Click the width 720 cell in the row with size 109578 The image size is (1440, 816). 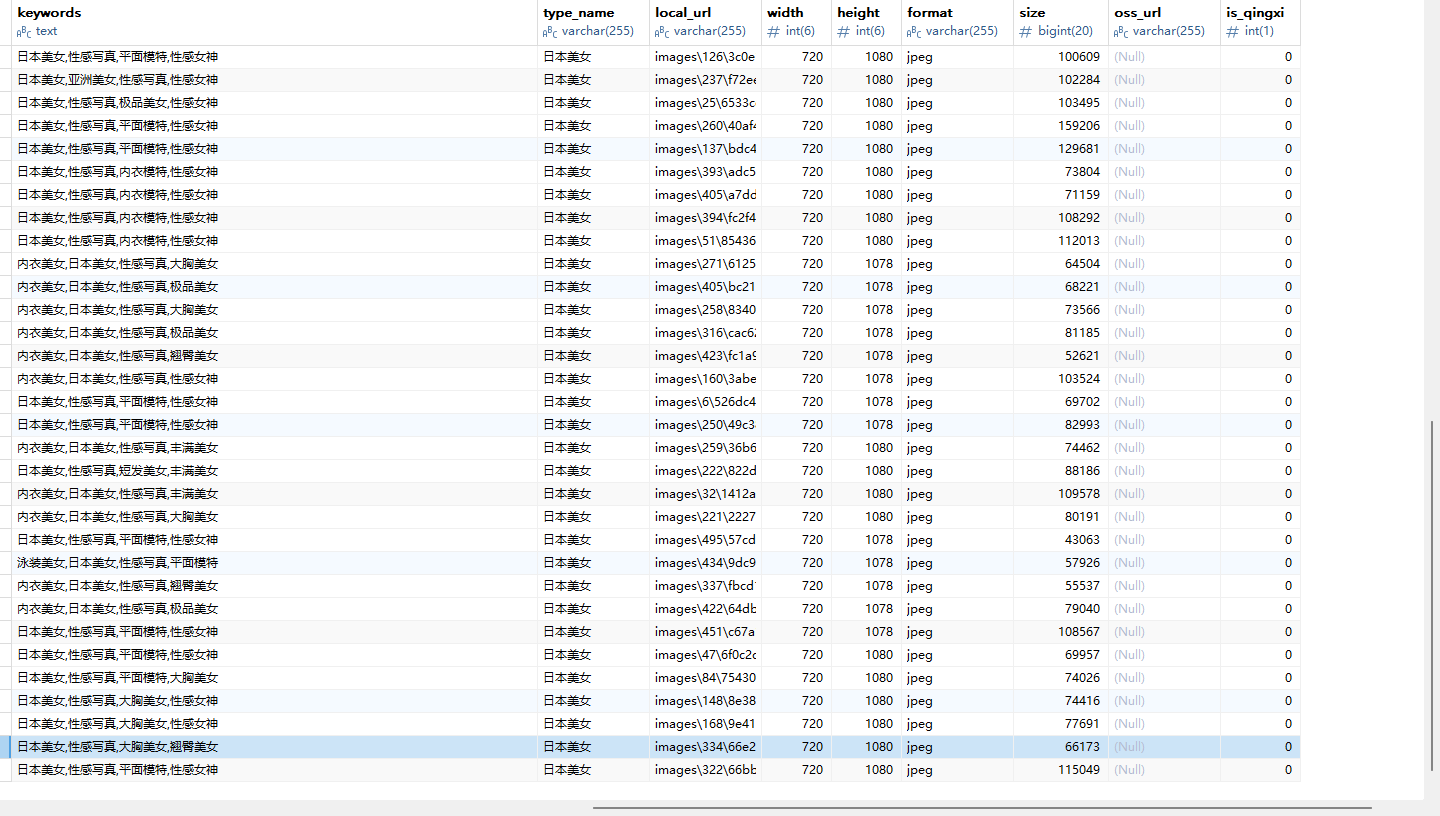click(x=797, y=494)
